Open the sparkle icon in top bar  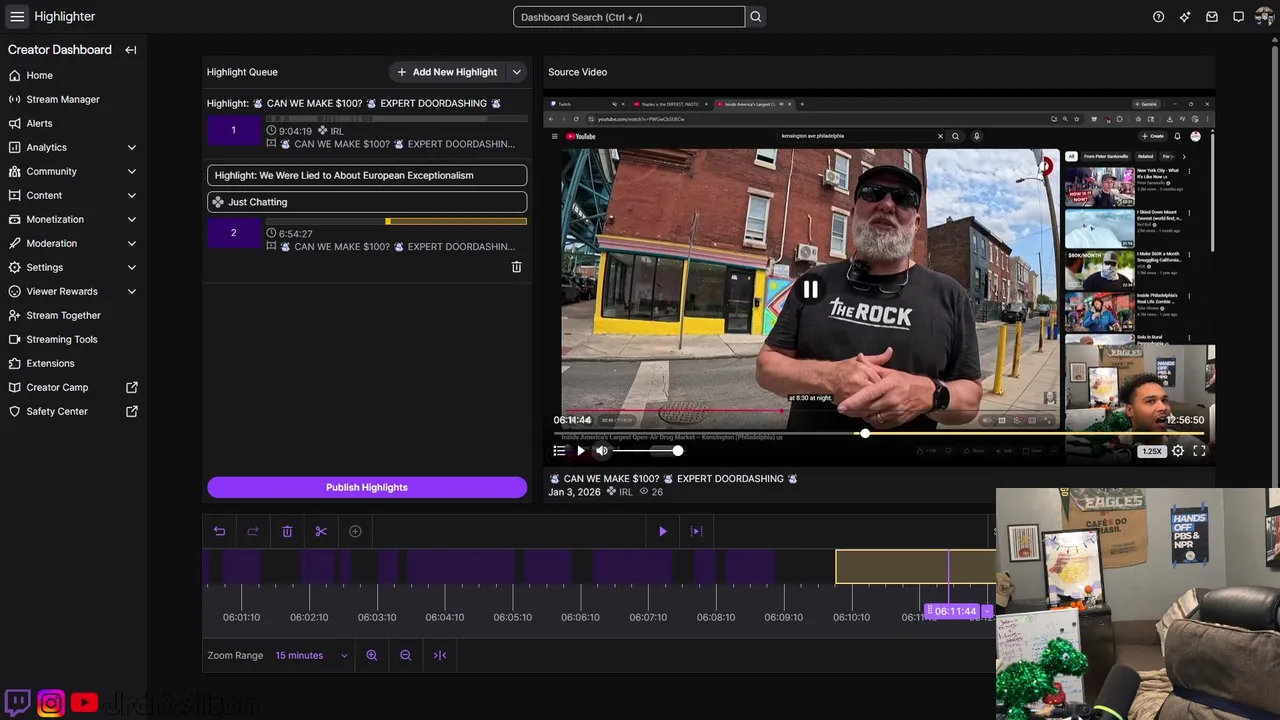[x=1185, y=16]
